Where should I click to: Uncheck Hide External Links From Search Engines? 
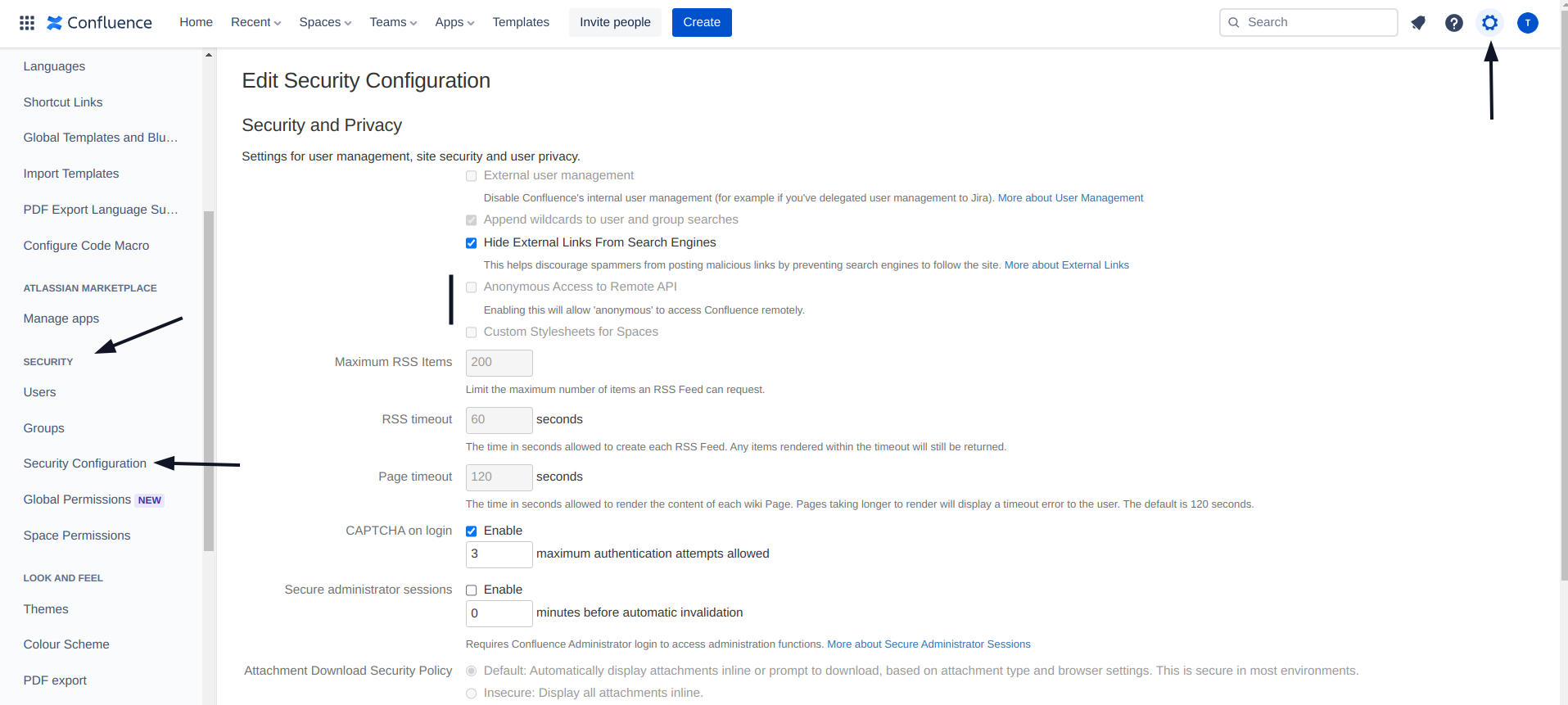(472, 243)
